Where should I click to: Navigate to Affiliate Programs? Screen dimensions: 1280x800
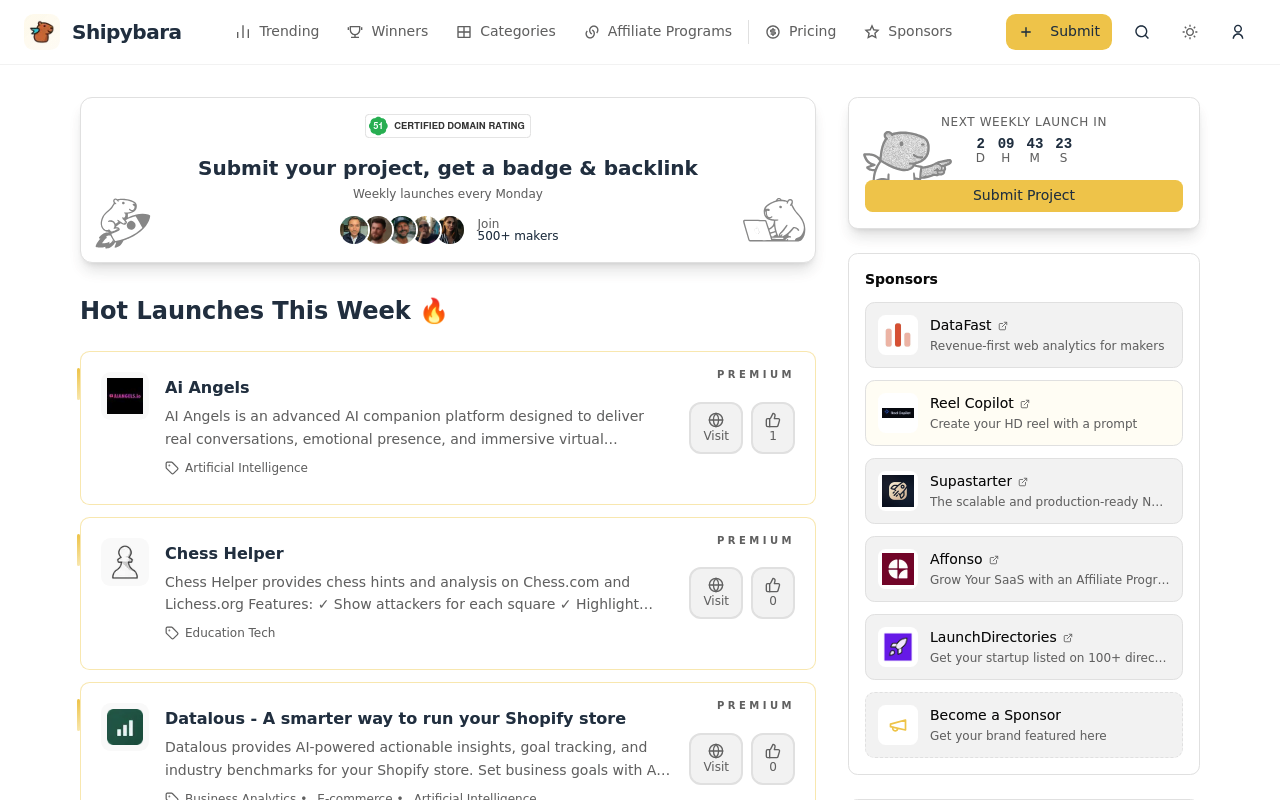(x=658, y=32)
